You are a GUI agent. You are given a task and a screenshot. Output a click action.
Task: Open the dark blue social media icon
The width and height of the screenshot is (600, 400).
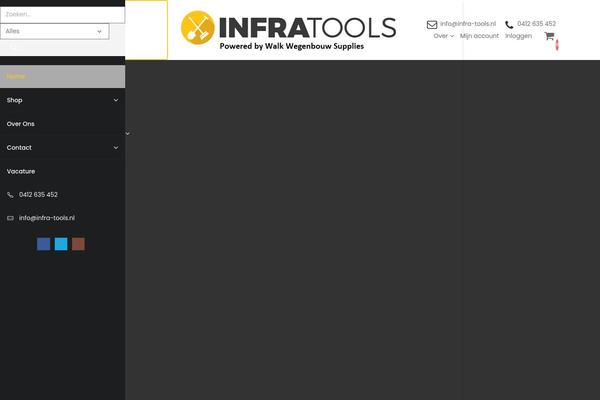click(x=44, y=244)
